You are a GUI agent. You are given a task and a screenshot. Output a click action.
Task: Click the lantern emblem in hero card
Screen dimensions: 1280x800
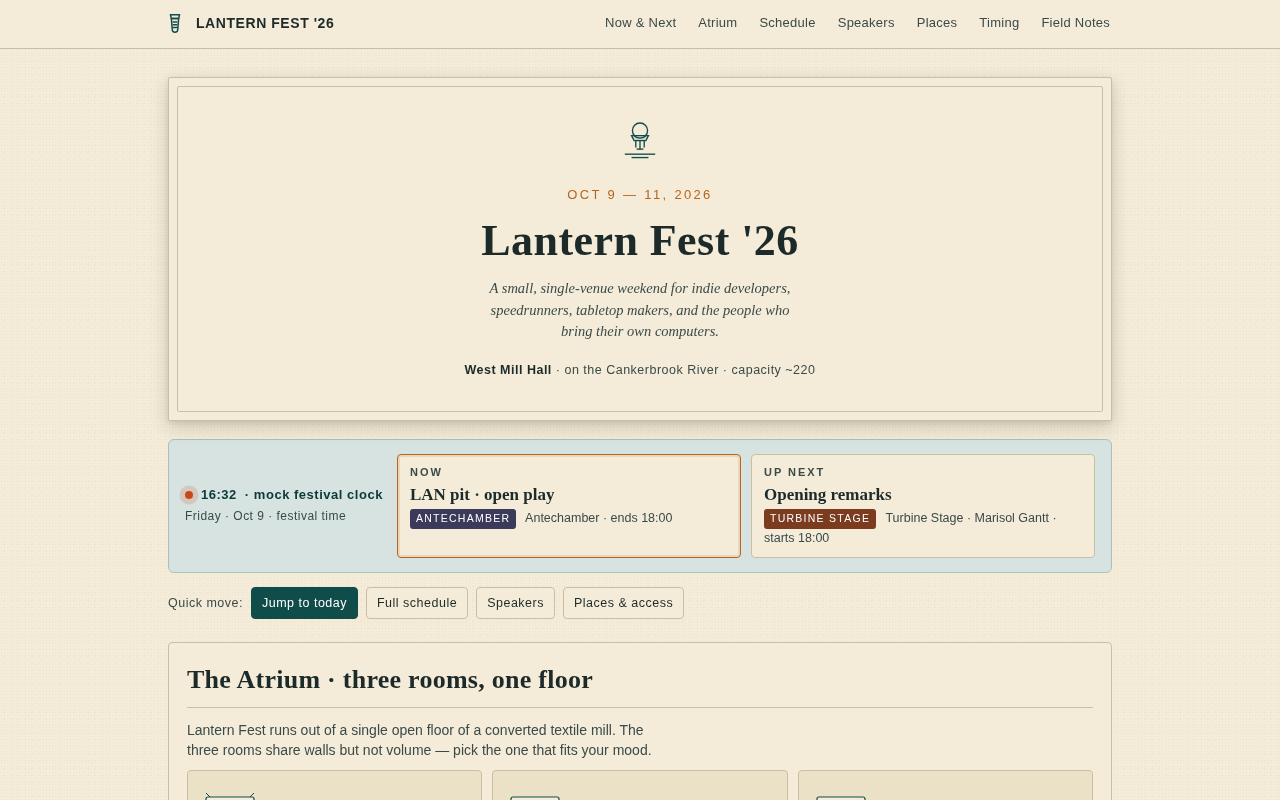click(640, 141)
